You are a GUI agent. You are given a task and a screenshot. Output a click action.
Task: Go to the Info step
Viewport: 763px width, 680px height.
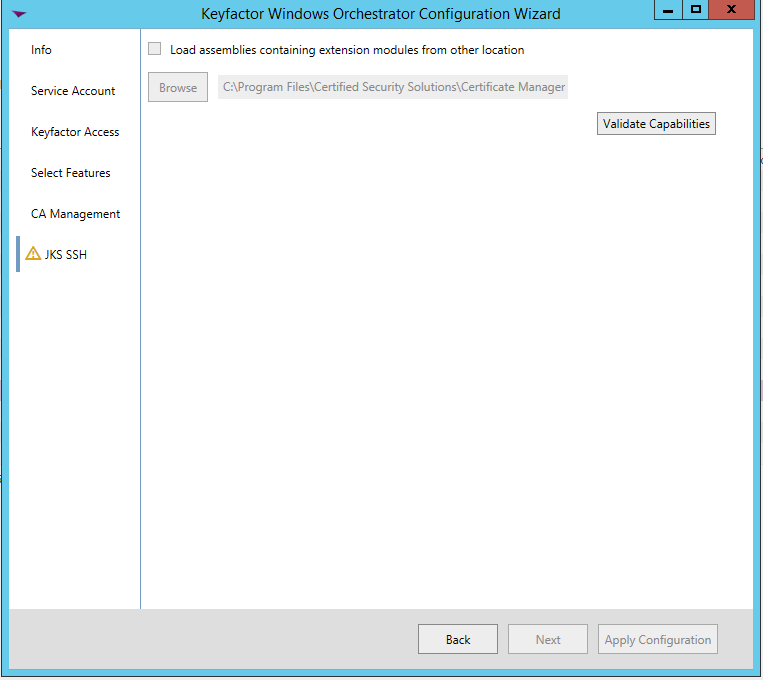tap(41, 50)
